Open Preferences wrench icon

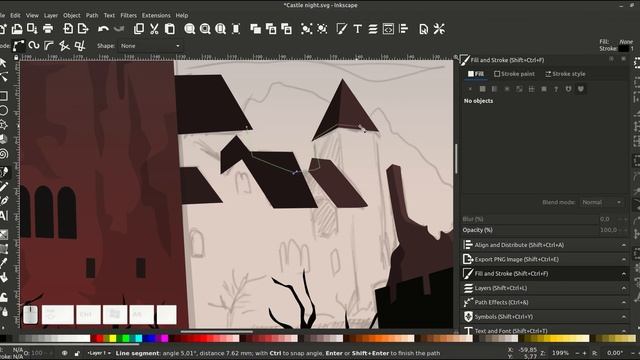pos(439,29)
